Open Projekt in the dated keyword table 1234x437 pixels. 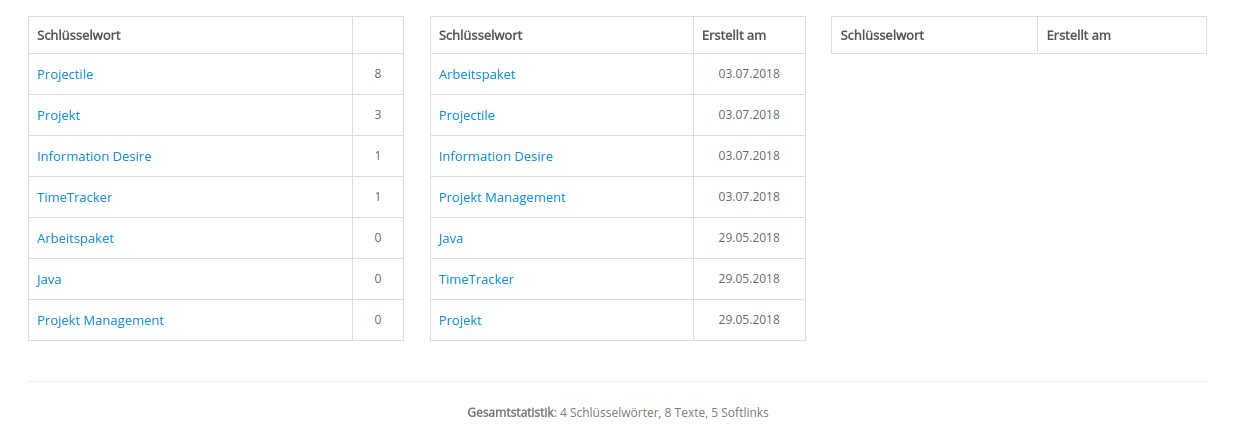pyautogui.click(x=460, y=320)
